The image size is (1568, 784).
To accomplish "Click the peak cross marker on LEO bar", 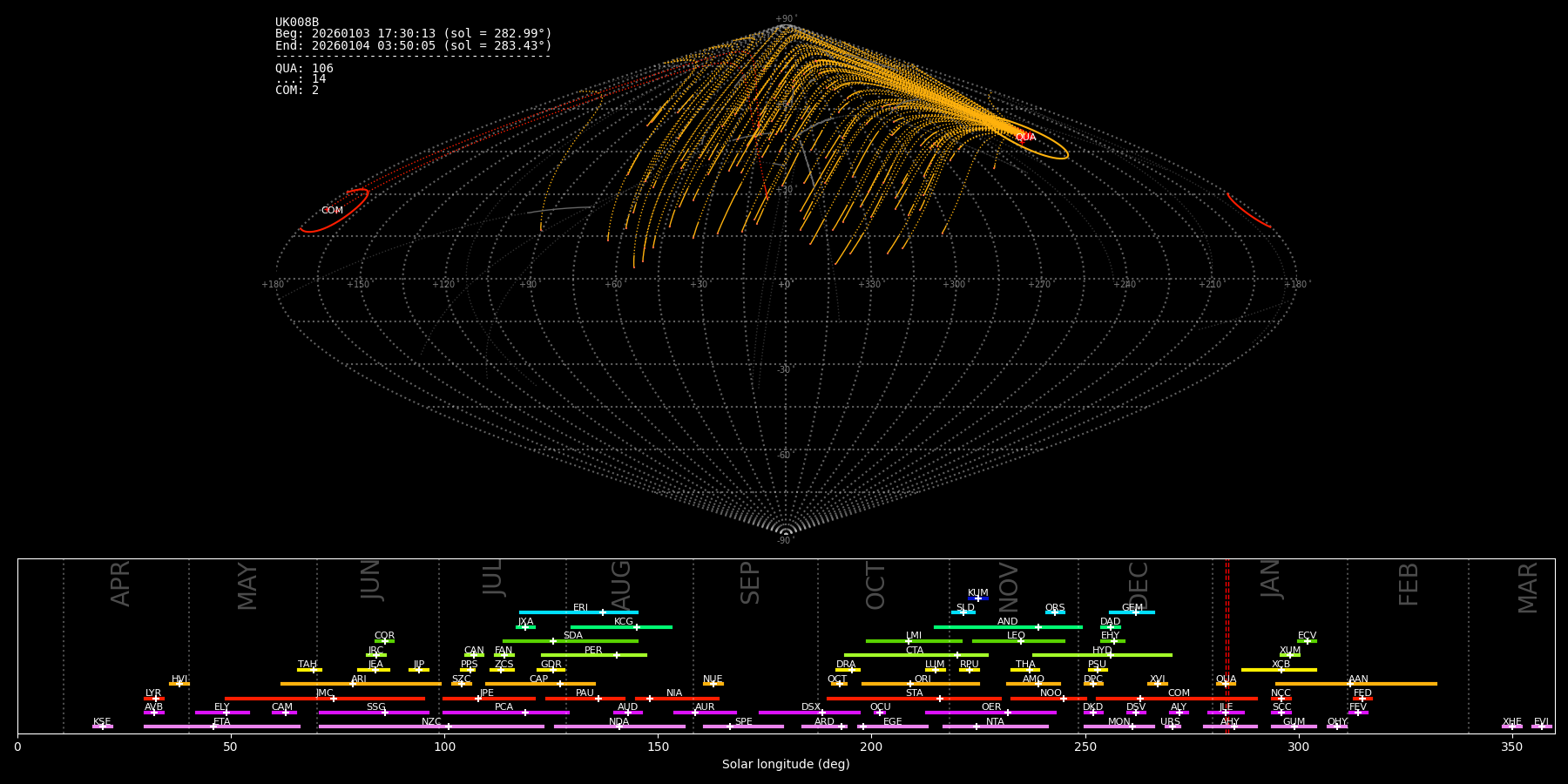I will click(x=1021, y=641).
